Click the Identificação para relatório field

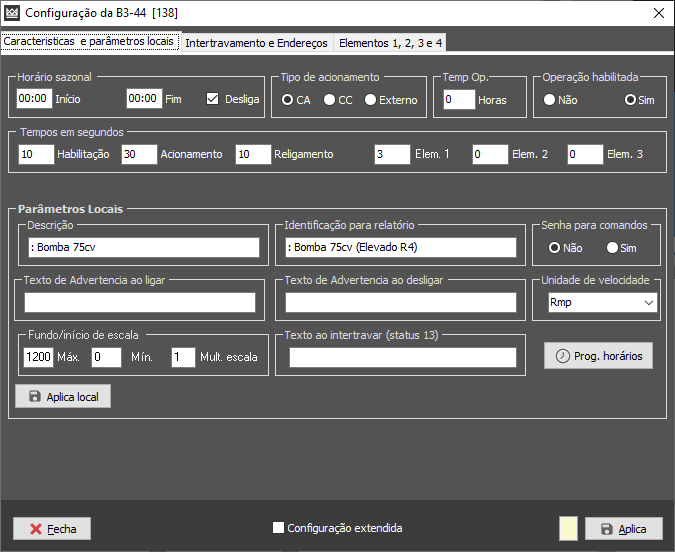click(400, 248)
